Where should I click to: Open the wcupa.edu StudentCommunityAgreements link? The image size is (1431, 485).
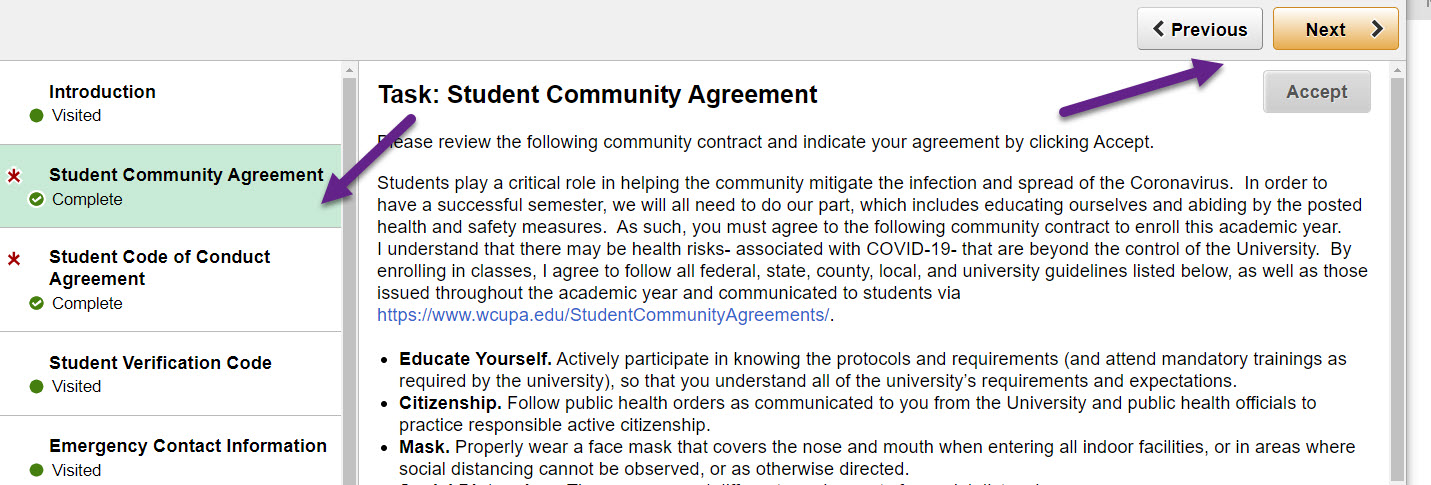[603, 315]
